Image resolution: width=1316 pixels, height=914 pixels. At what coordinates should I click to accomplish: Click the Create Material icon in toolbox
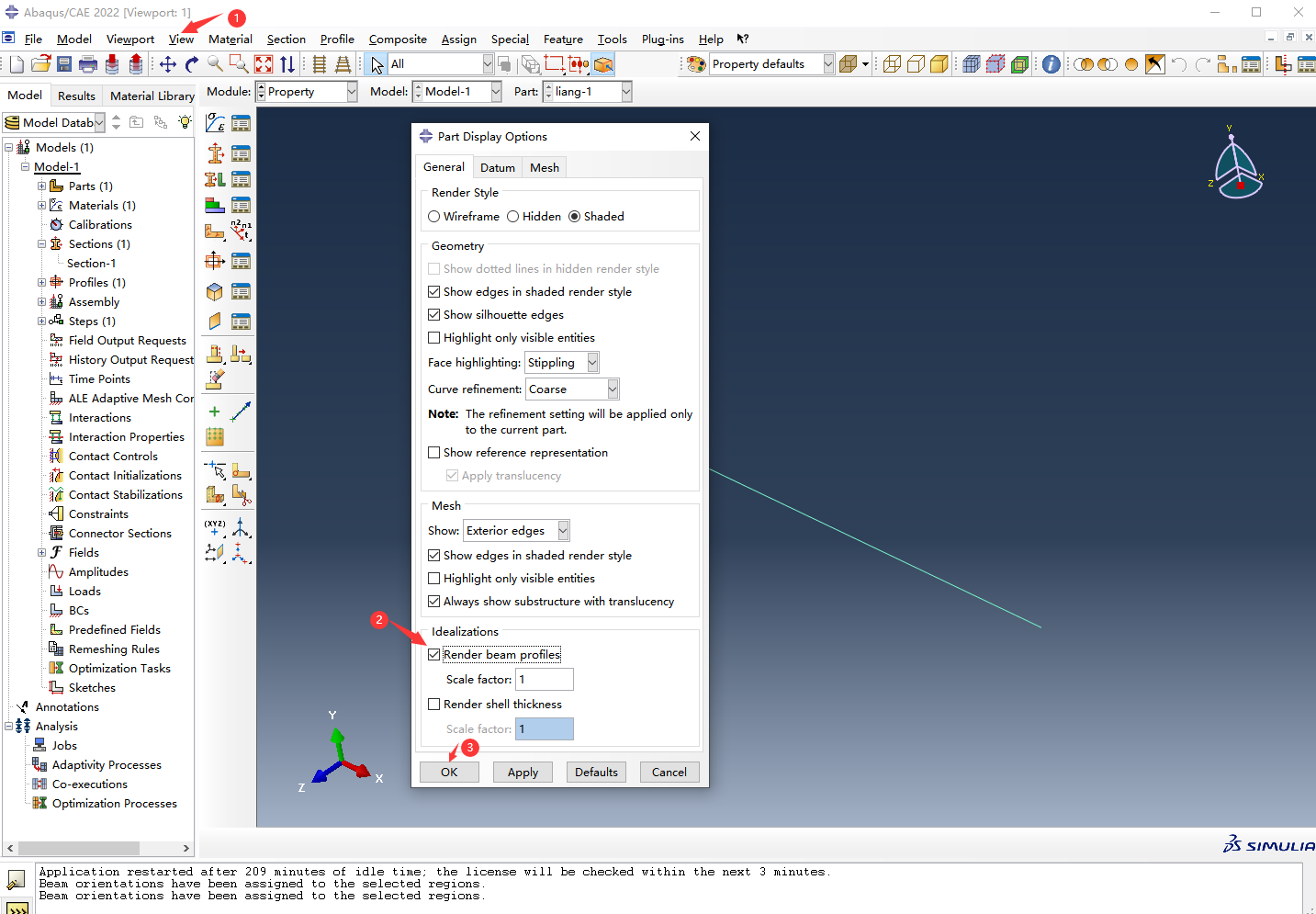pos(215,123)
